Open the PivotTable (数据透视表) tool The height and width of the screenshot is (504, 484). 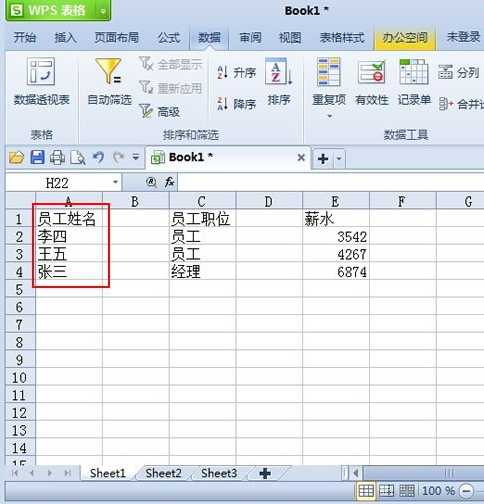[x=41, y=81]
